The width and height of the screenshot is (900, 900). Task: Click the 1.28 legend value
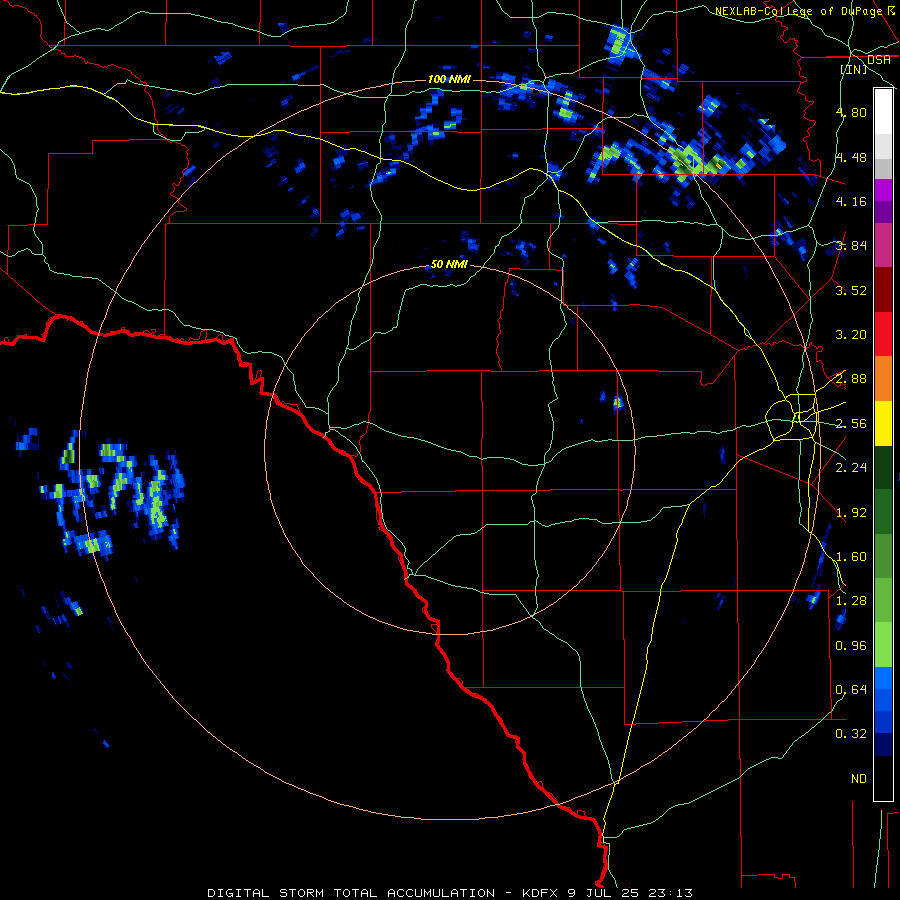(x=851, y=601)
